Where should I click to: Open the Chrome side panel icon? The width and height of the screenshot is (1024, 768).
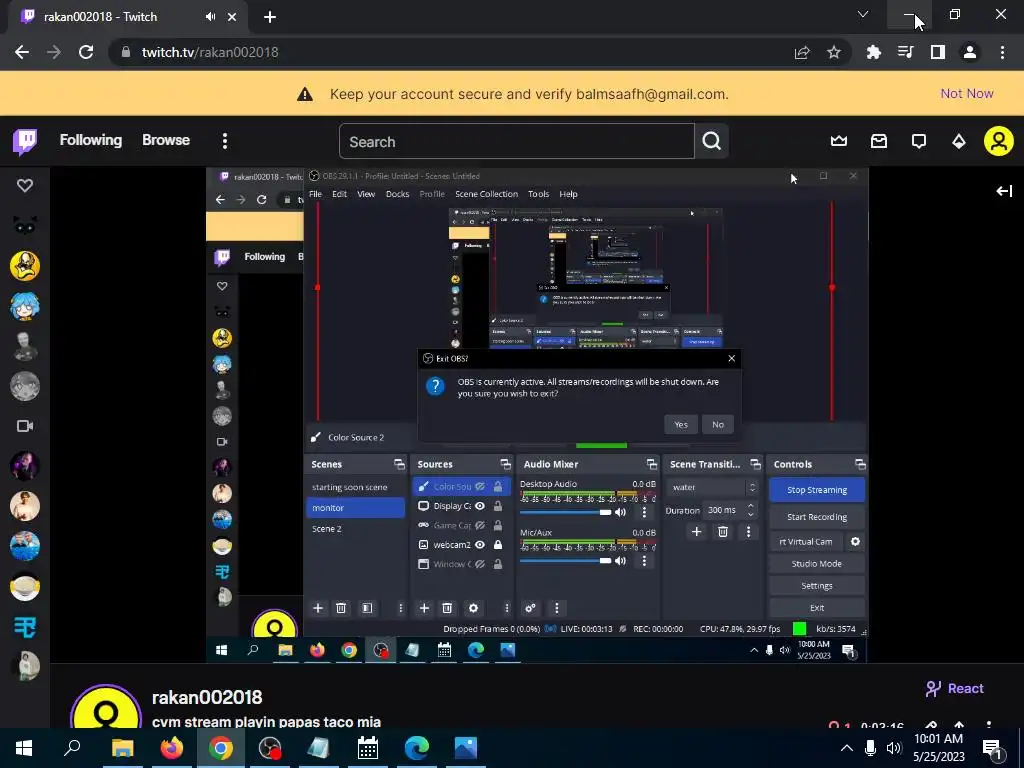(938, 52)
